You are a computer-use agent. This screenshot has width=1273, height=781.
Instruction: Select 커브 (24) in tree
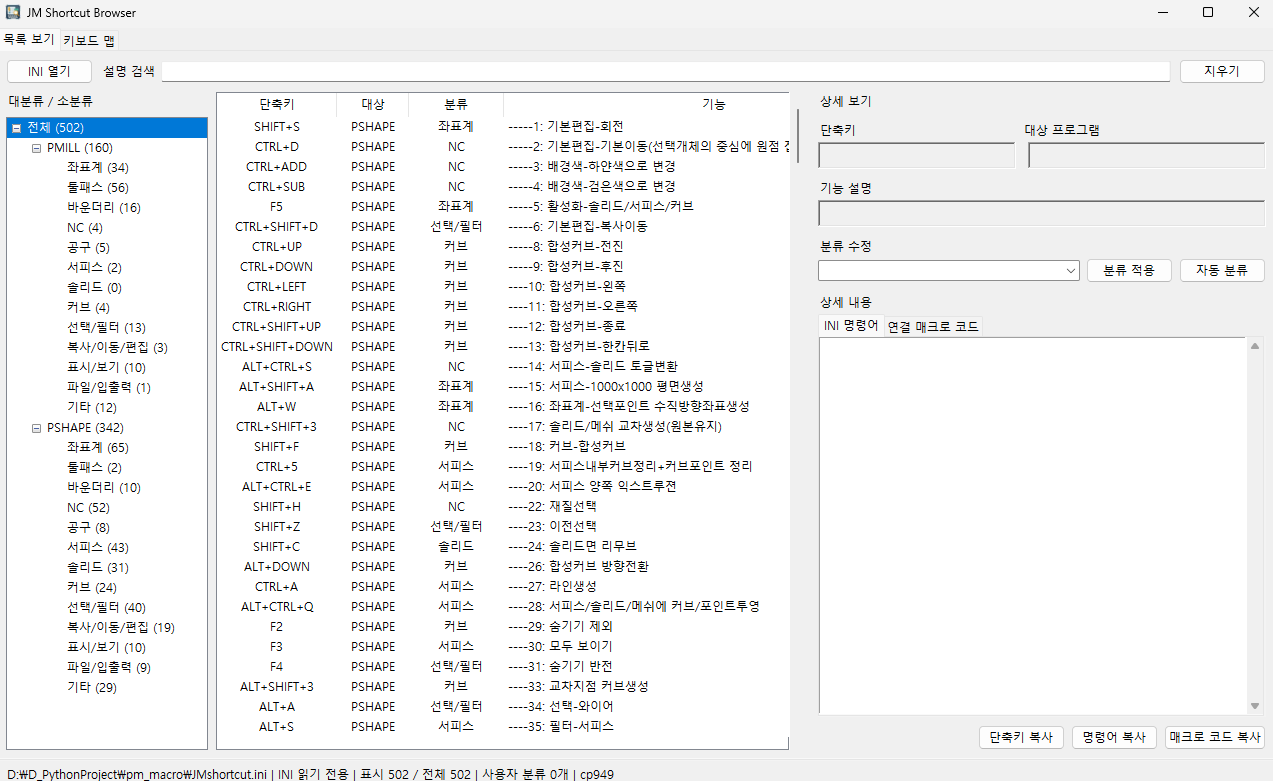91,587
